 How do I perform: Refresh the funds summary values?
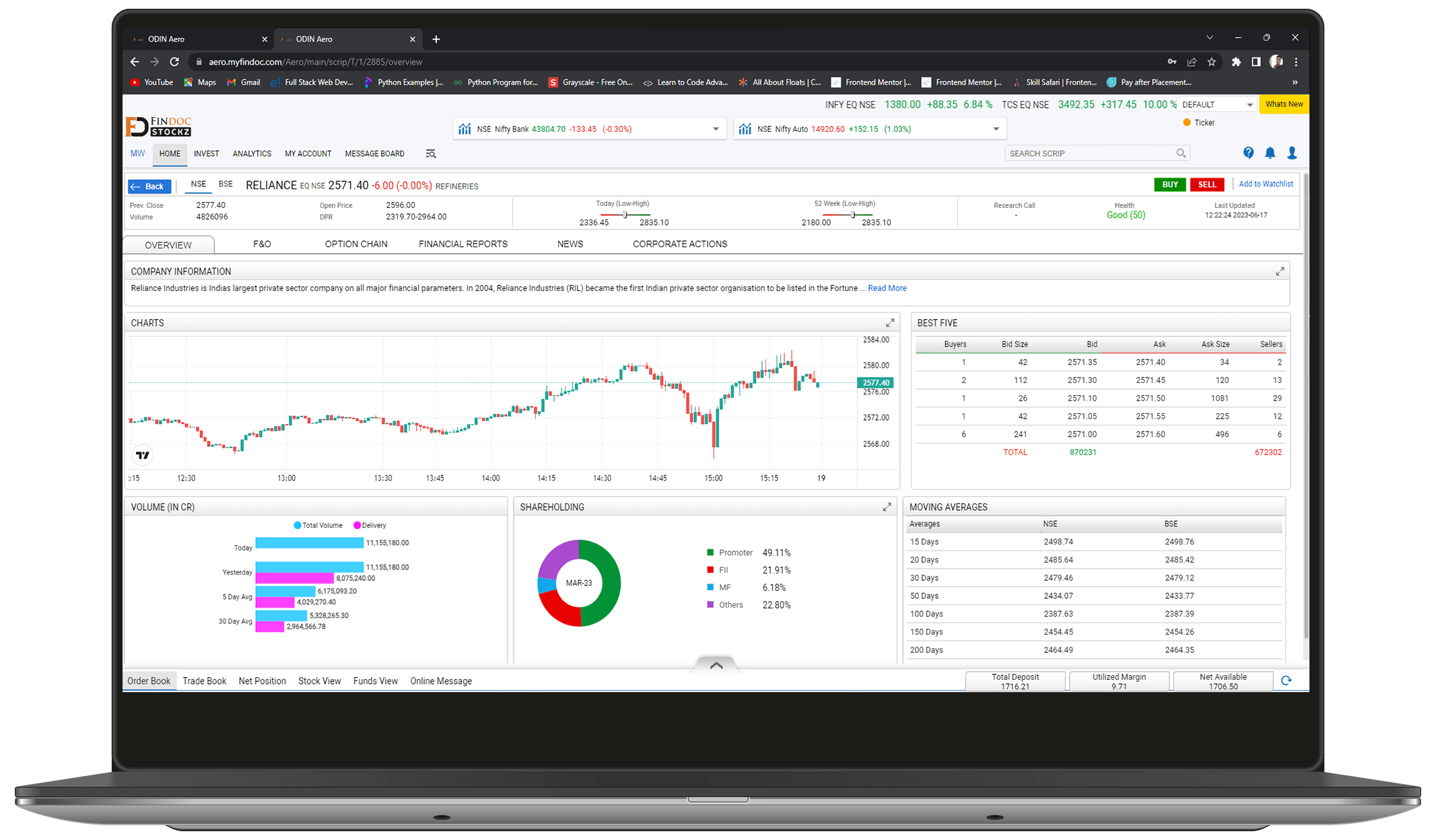[x=1287, y=680]
